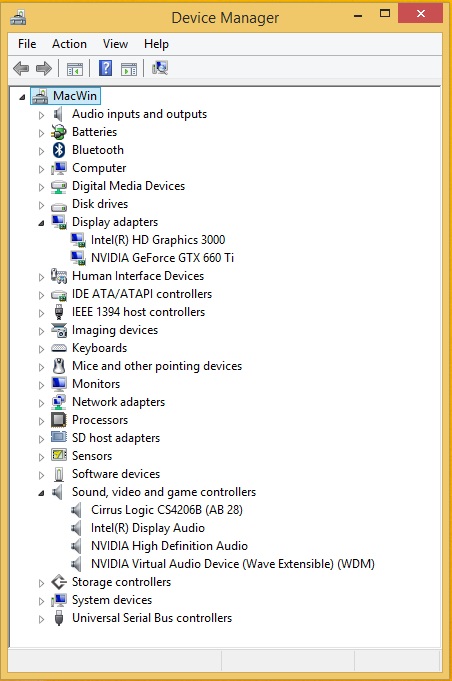Image resolution: width=452 pixels, height=681 pixels.
Task: Select the Intel(R) HD Graphics 3000 device
Action: 158,240
